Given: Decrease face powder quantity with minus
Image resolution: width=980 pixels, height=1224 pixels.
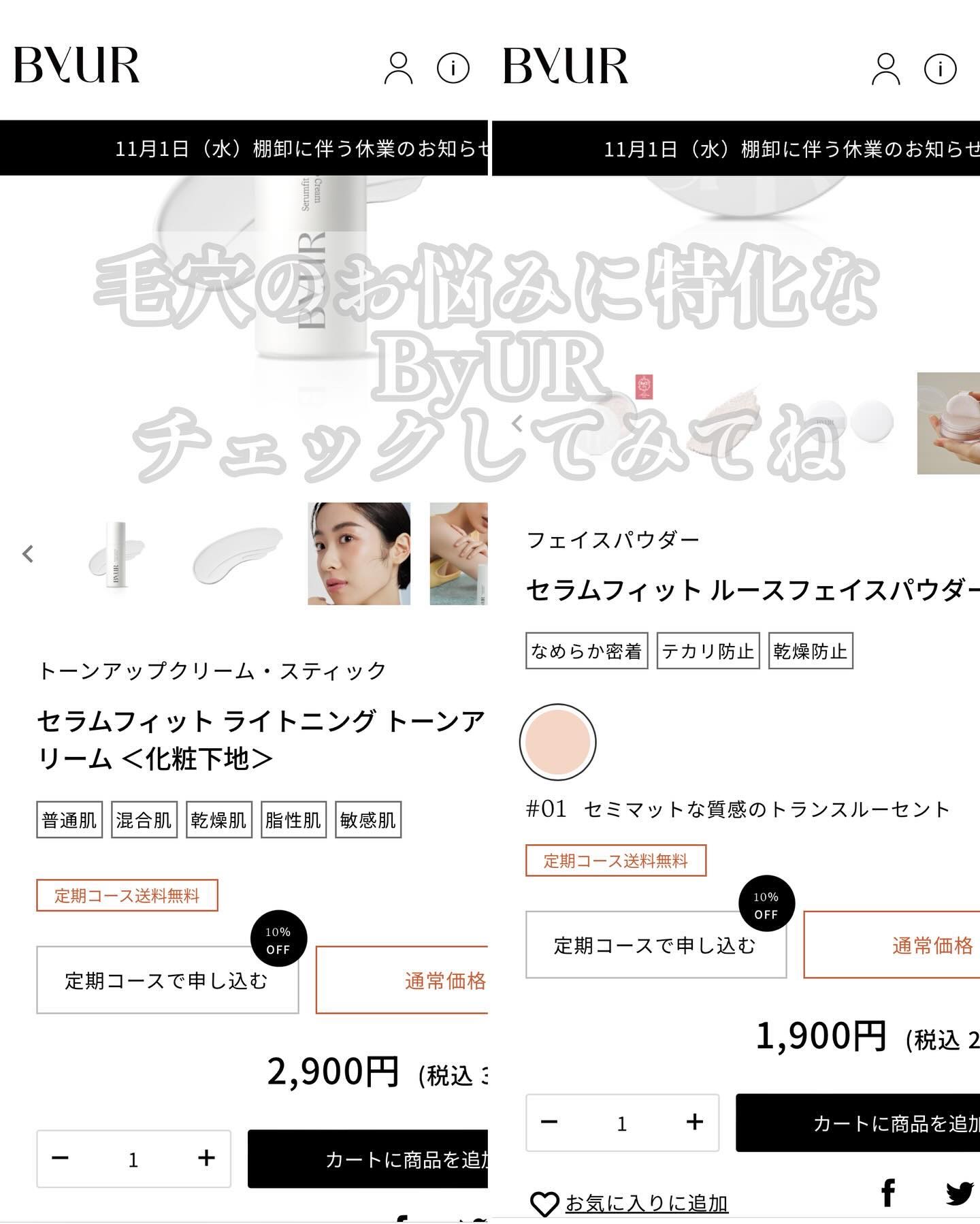Looking at the screenshot, I should pyautogui.click(x=549, y=1122).
